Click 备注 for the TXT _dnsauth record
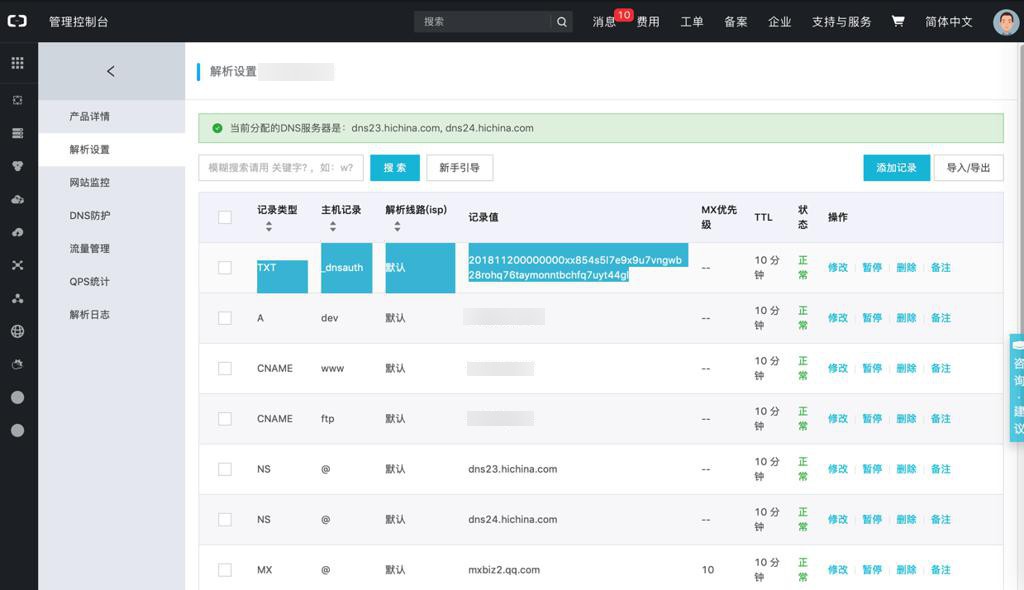Screen dimensions: 1024x590 (x=940, y=267)
